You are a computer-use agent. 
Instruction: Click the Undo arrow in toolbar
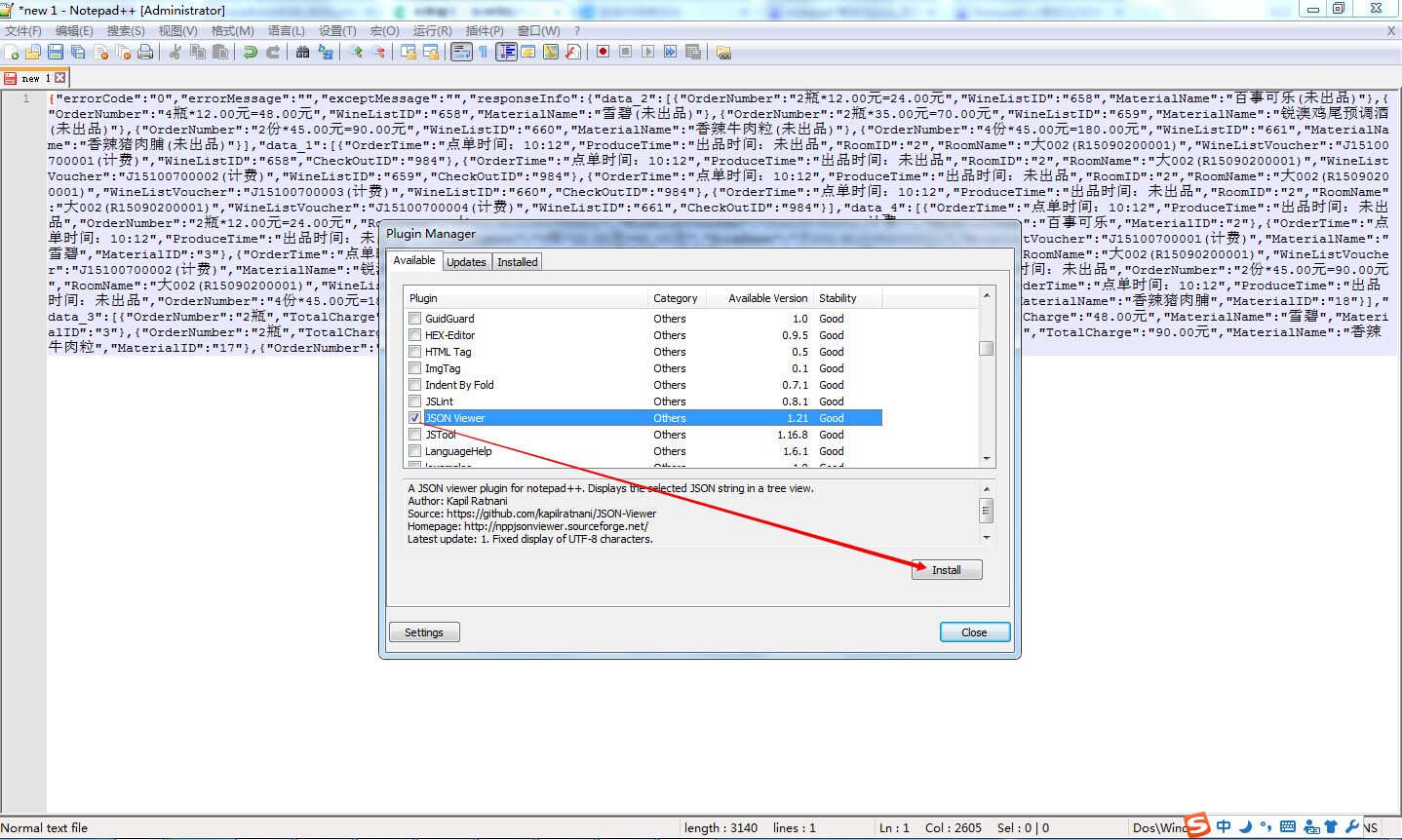[251, 52]
